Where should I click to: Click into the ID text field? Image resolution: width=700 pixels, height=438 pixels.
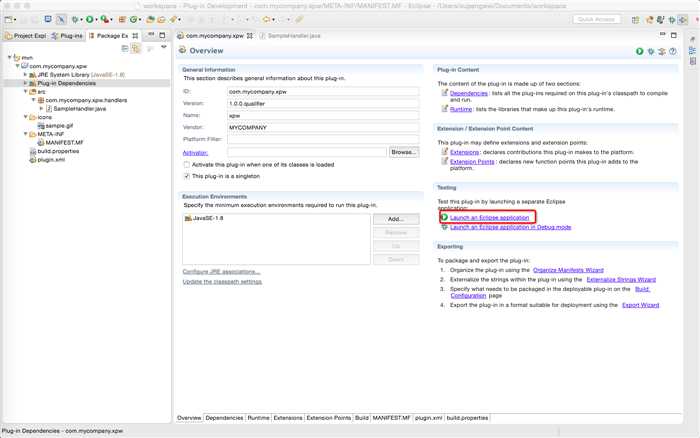coord(323,92)
